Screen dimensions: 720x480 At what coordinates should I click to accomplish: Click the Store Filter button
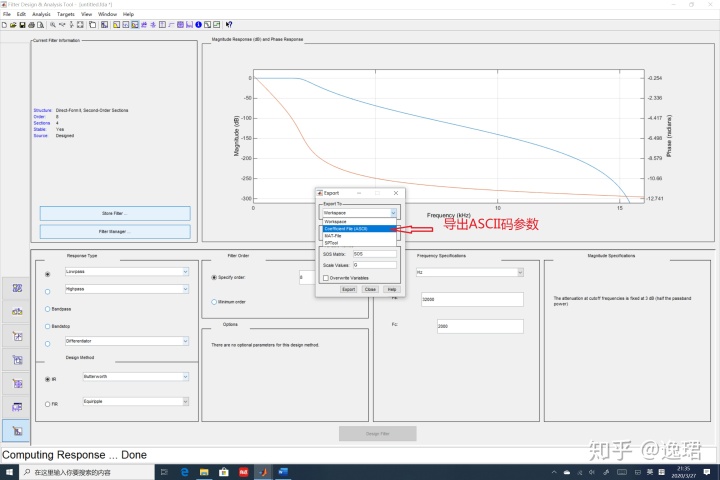pyautogui.click(x=115, y=214)
